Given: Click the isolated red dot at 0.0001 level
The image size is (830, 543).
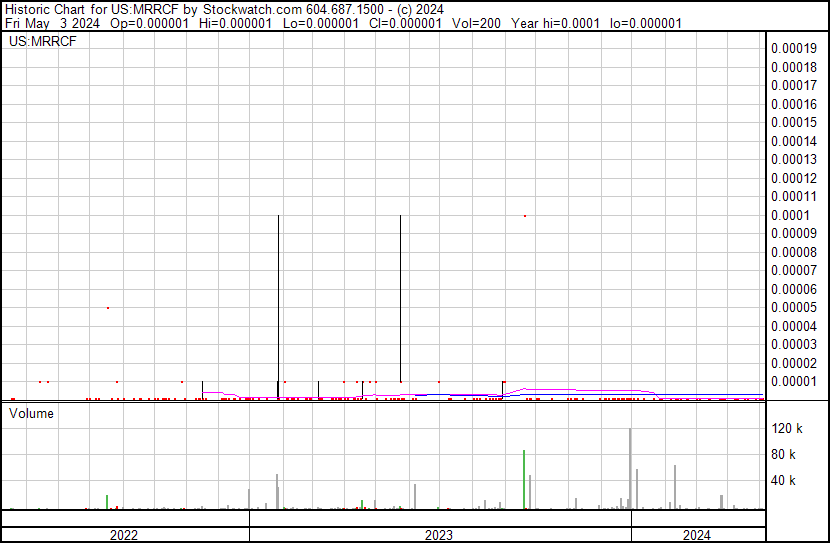Looking at the screenshot, I should click(524, 215).
